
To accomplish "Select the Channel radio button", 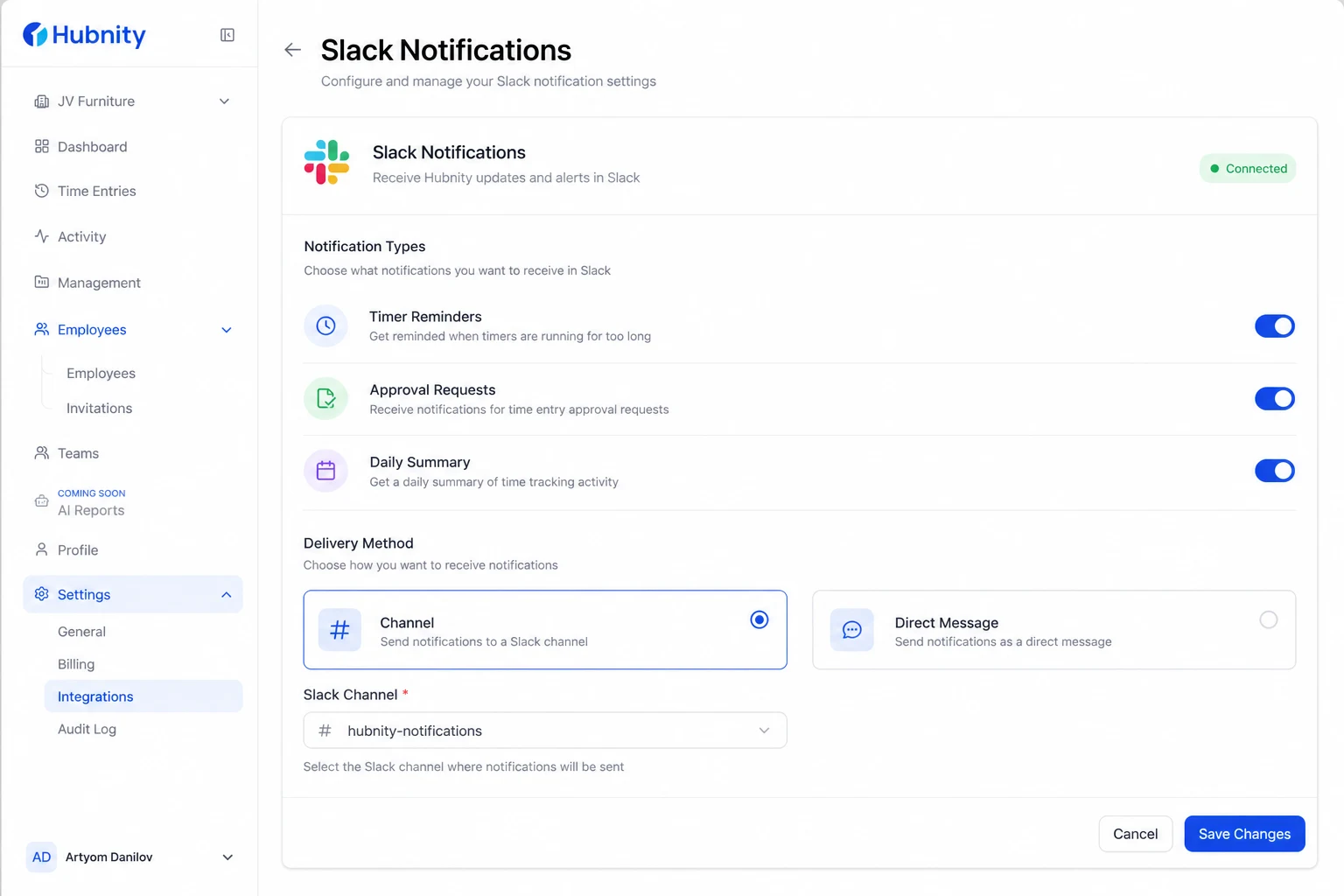I will tap(759, 619).
